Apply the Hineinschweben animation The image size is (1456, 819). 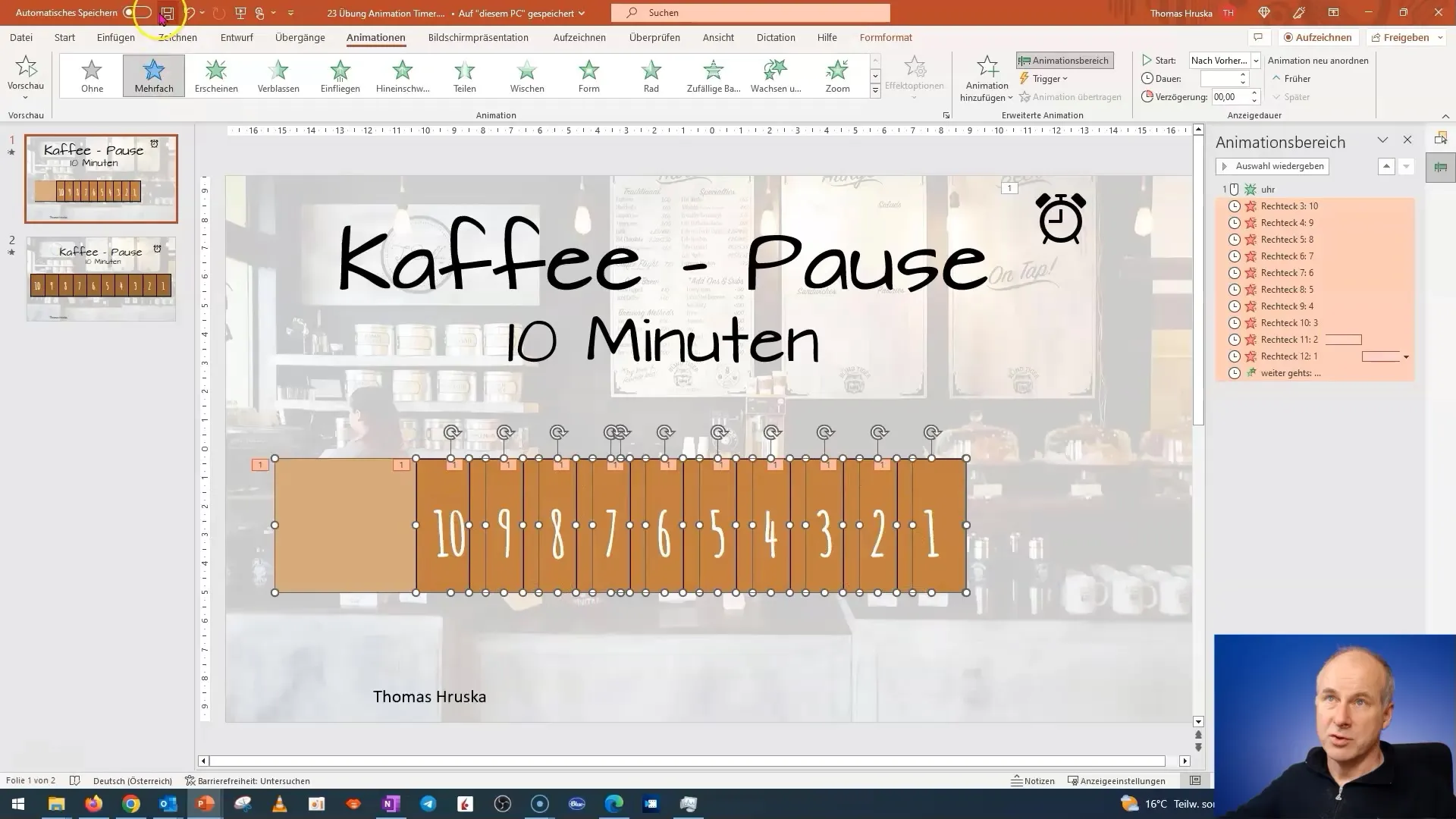pos(403,76)
